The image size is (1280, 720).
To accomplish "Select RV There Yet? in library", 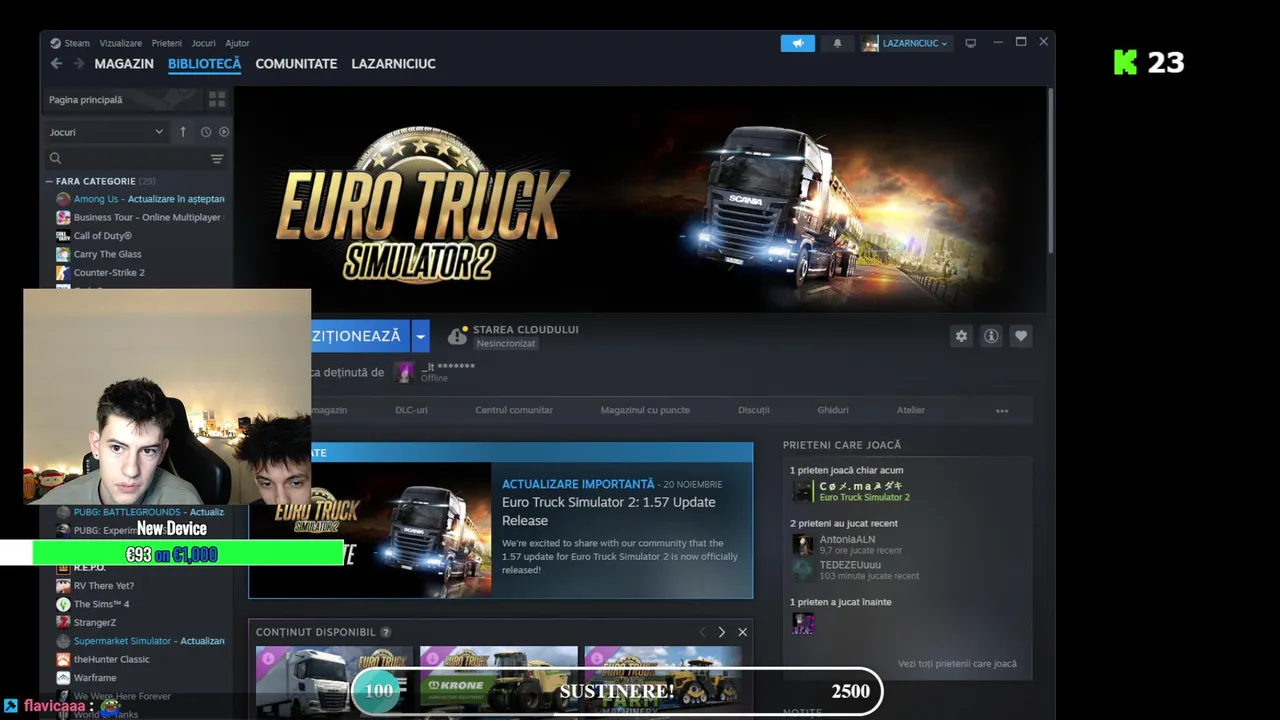I will click(103, 586).
